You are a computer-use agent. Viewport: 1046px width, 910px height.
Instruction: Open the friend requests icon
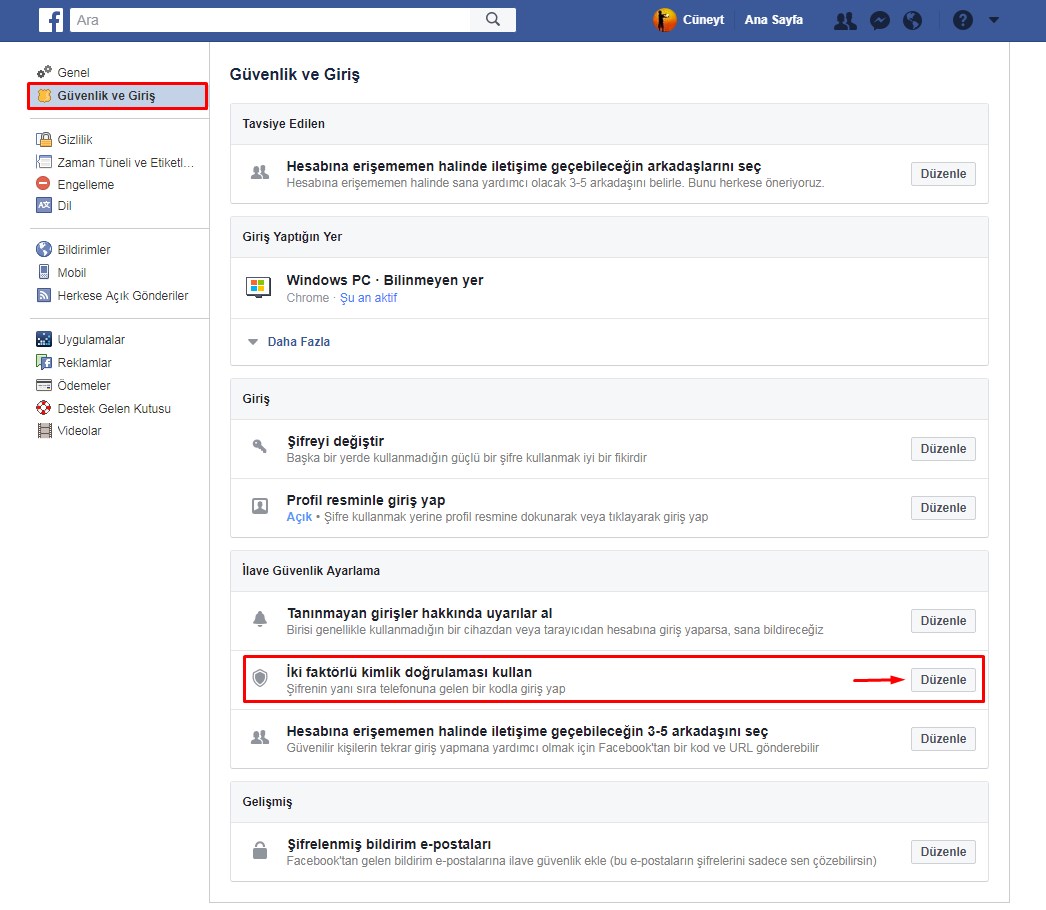click(845, 20)
